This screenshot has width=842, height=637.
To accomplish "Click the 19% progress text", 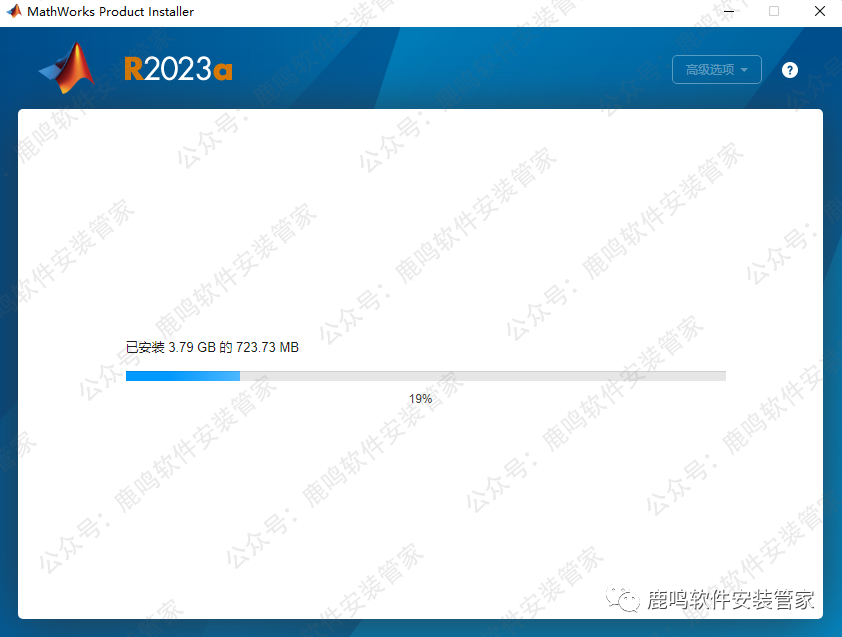I will pos(420,399).
